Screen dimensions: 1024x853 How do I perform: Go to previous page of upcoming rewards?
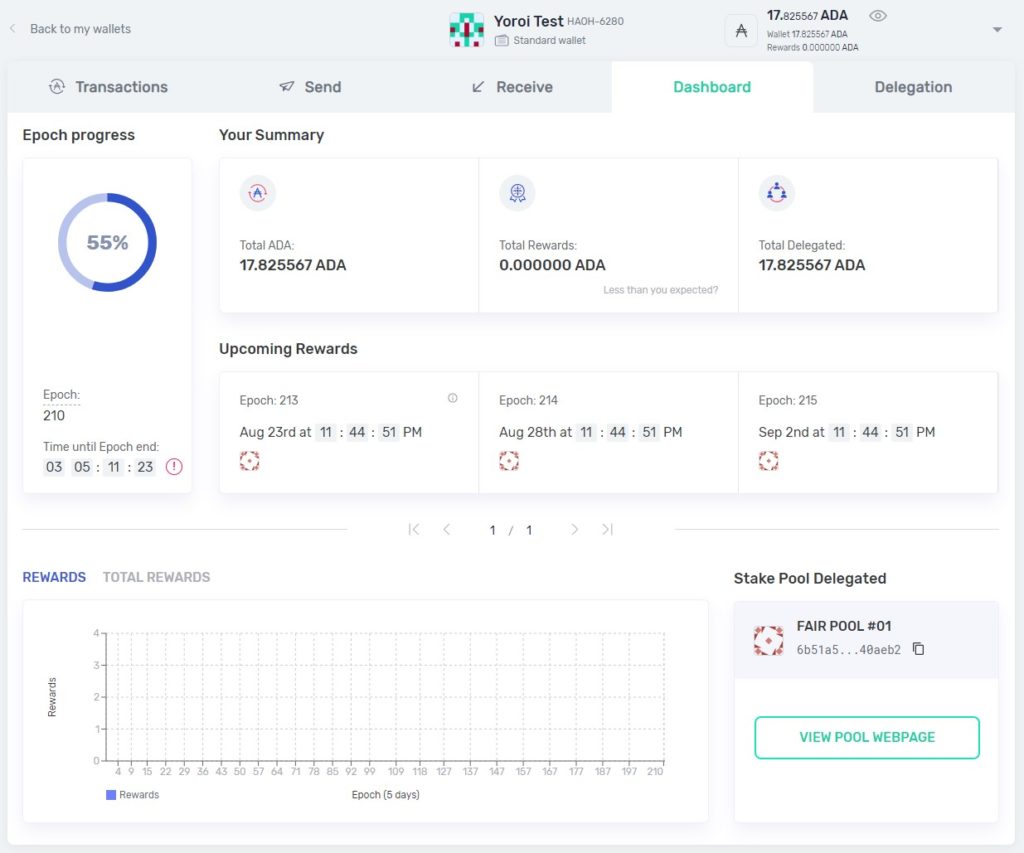coord(447,530)
